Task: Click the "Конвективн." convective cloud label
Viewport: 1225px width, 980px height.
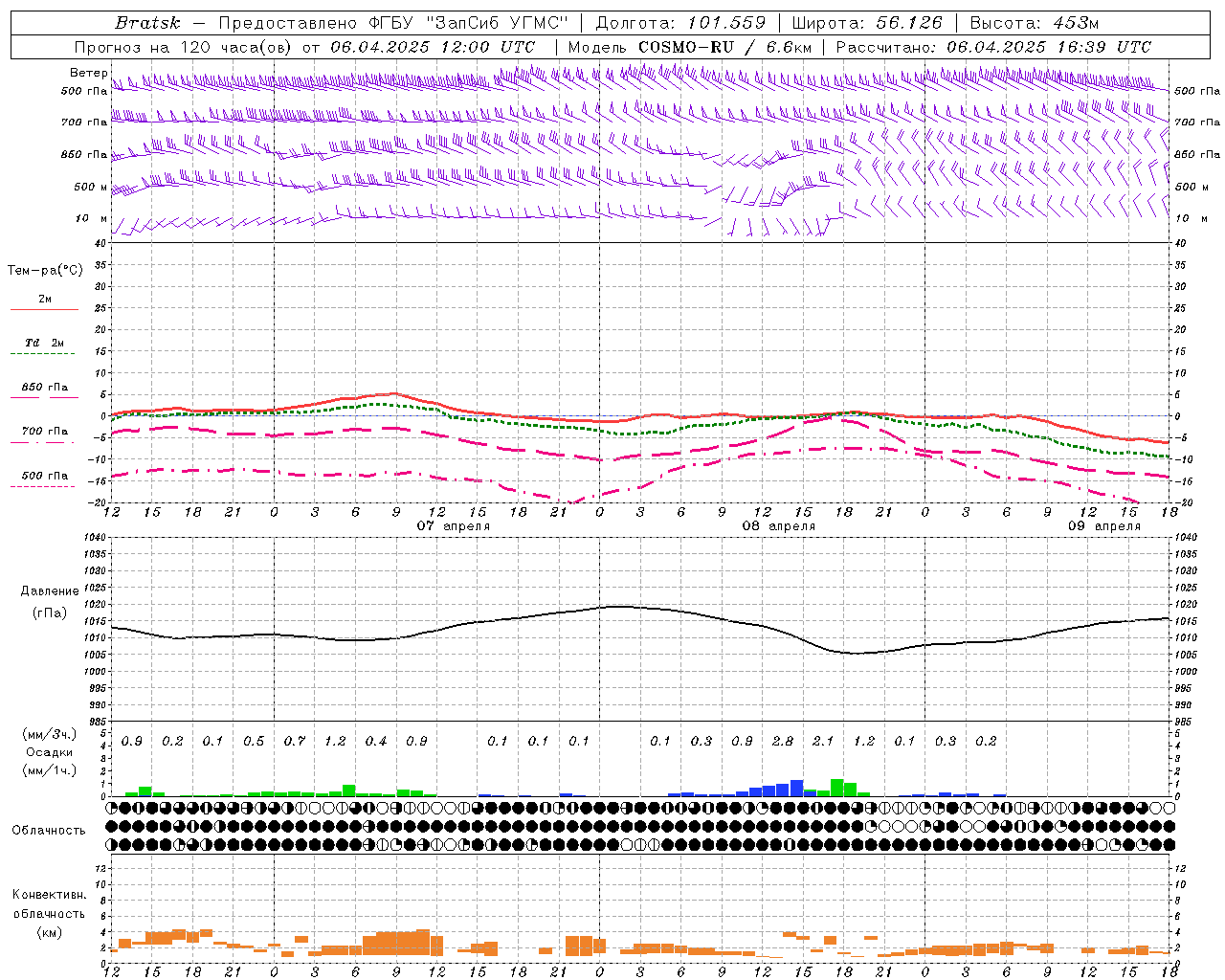Action: 49,895
